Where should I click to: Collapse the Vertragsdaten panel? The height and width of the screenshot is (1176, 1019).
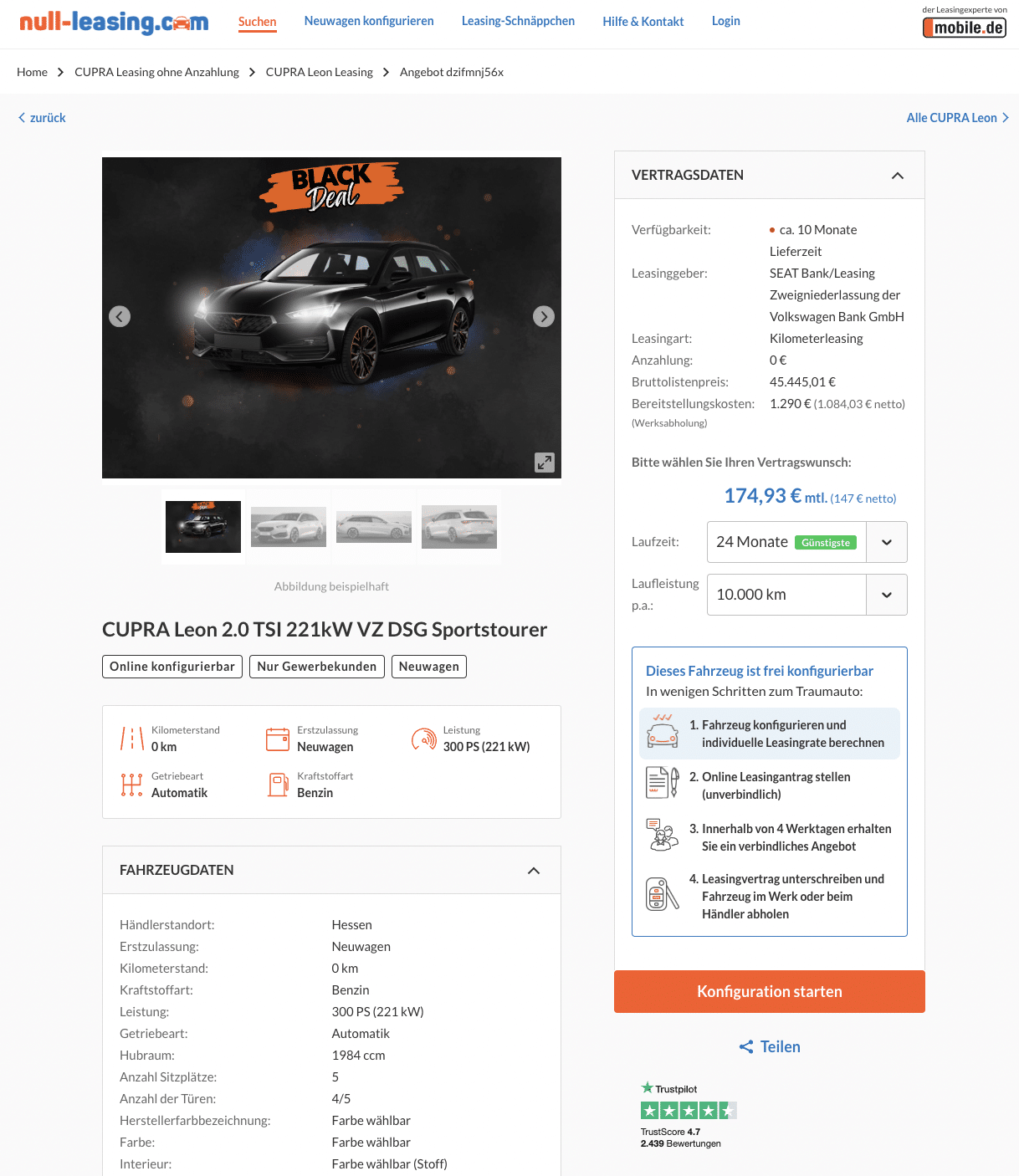[x=898, y=176]
